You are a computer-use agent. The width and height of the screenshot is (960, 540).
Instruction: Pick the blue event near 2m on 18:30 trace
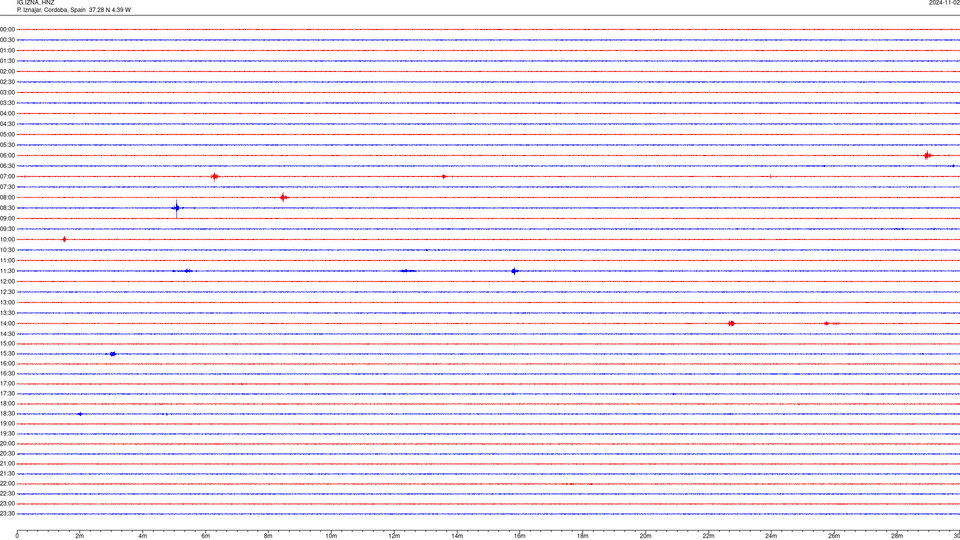[80, 414]
